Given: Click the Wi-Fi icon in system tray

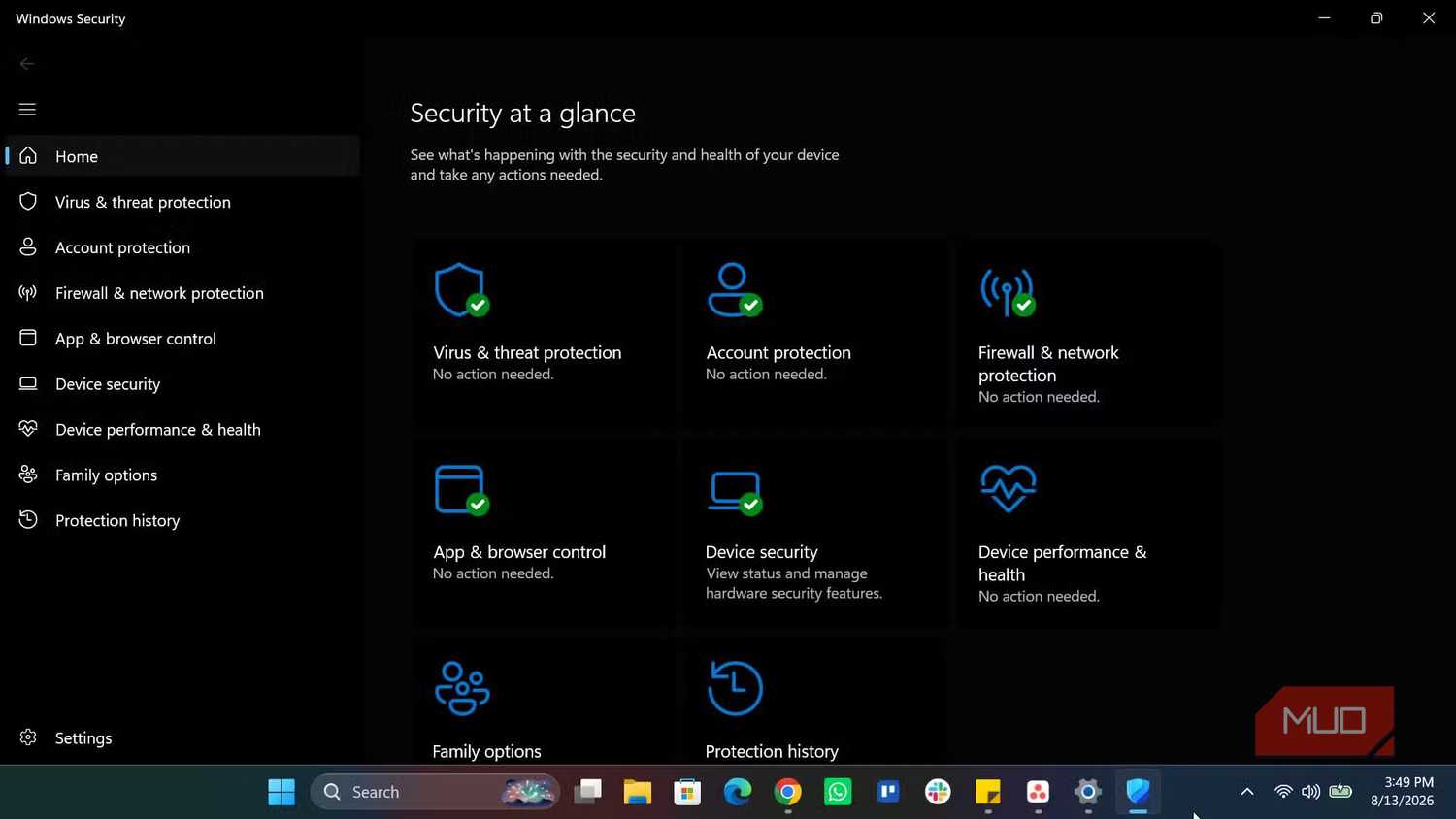Looking at the screenshot, I should click(1283, 792).
